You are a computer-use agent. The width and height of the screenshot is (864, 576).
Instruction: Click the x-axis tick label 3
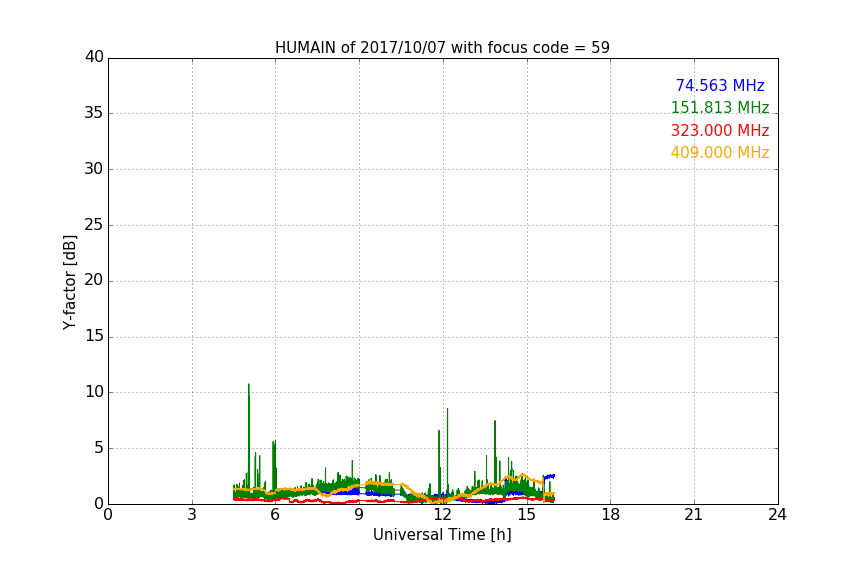192,515
